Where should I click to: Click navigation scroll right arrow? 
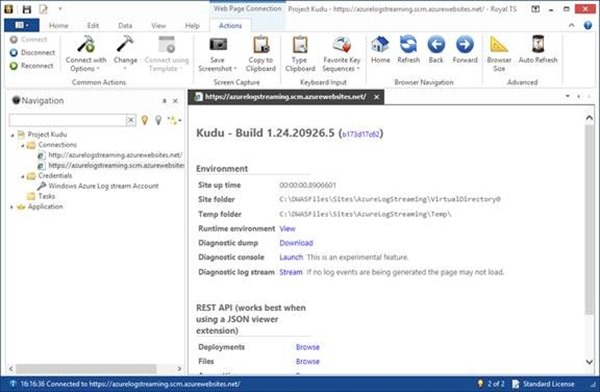(179, 369)
